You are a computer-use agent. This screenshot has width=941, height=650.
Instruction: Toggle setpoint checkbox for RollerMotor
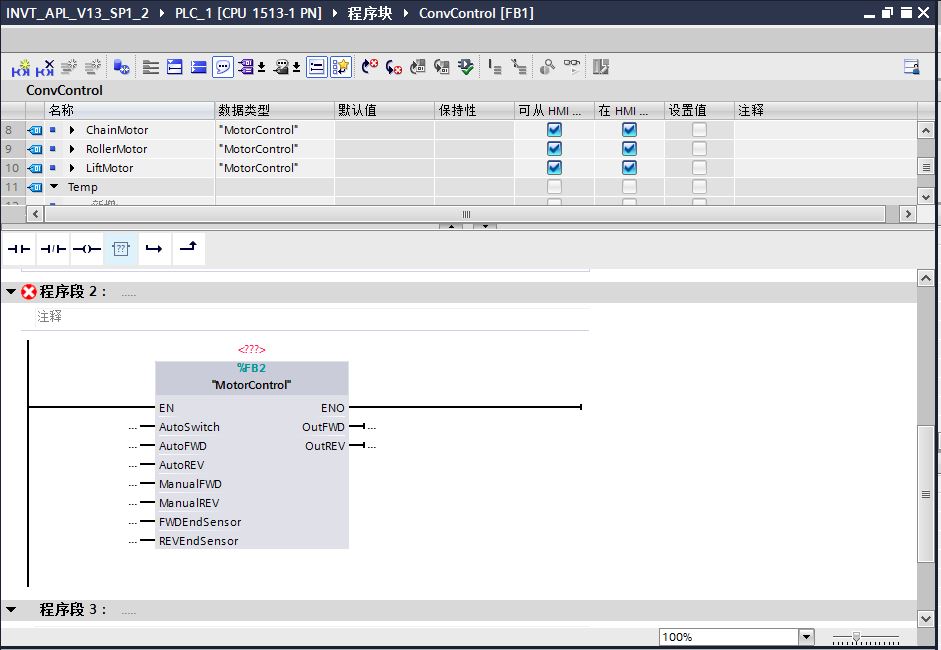(x=699, y=149)
